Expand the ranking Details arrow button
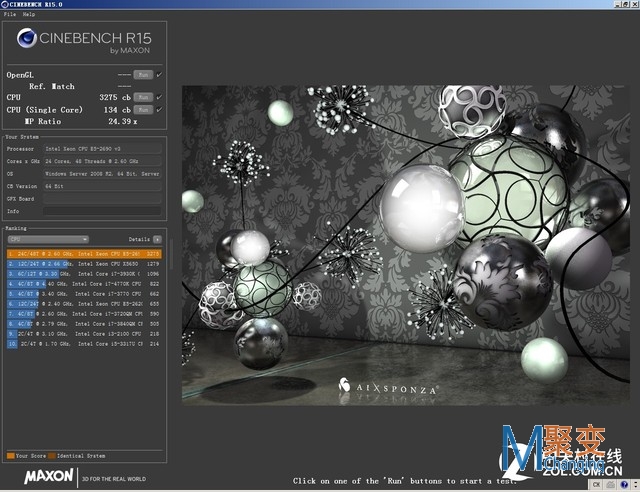The image size is (640, 492). (158, 239)
